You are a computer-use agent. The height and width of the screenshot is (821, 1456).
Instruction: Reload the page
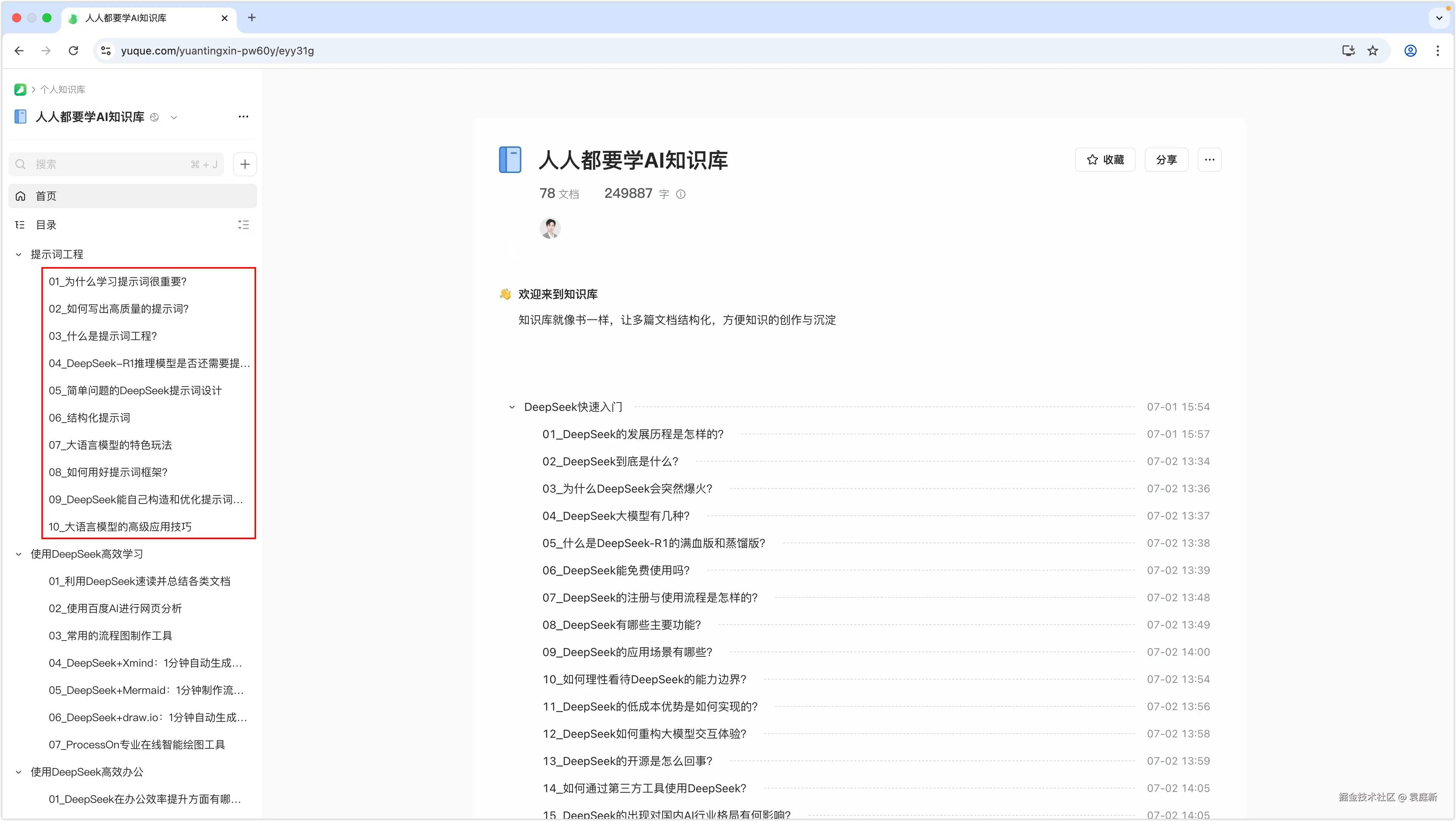(x=73, y=50)
